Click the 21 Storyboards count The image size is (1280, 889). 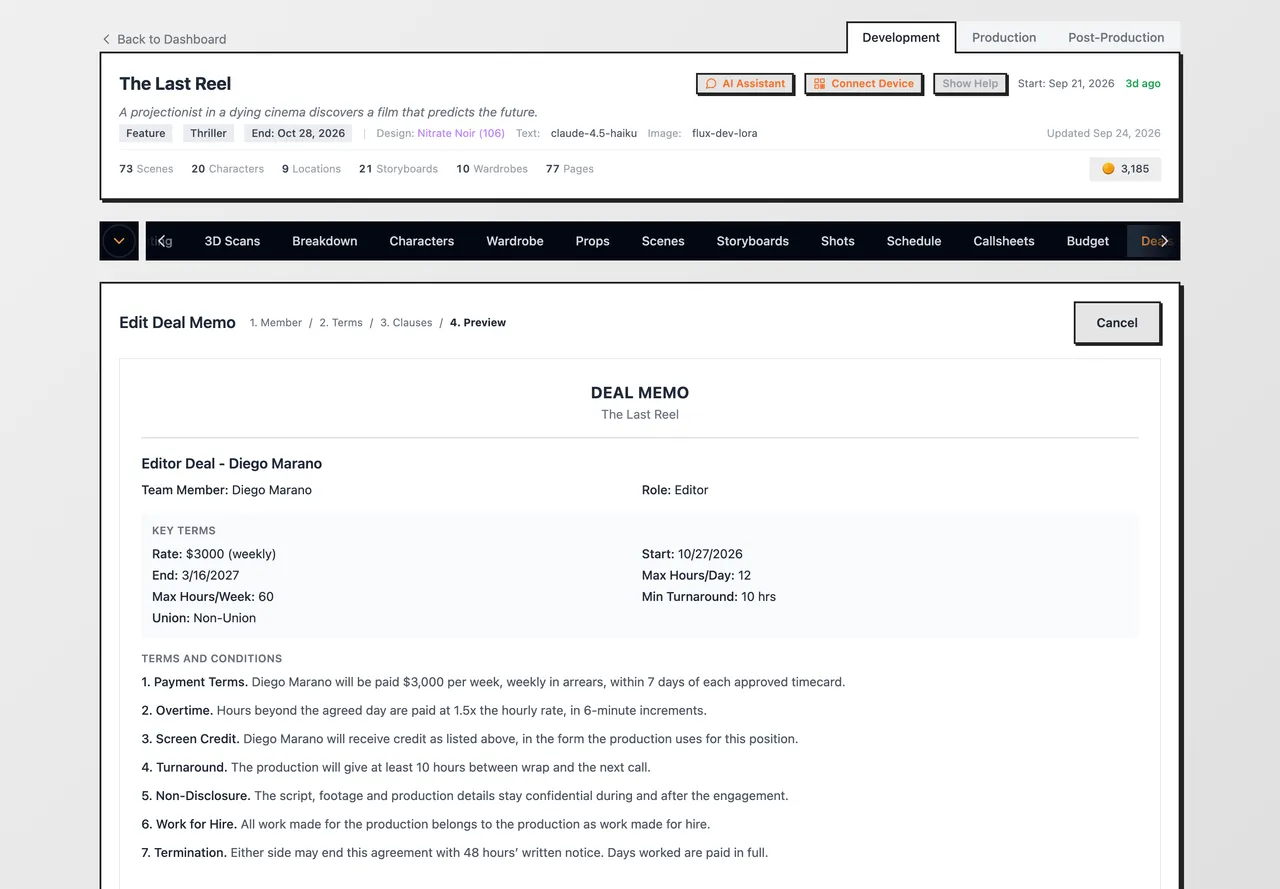tap(398, 169)
